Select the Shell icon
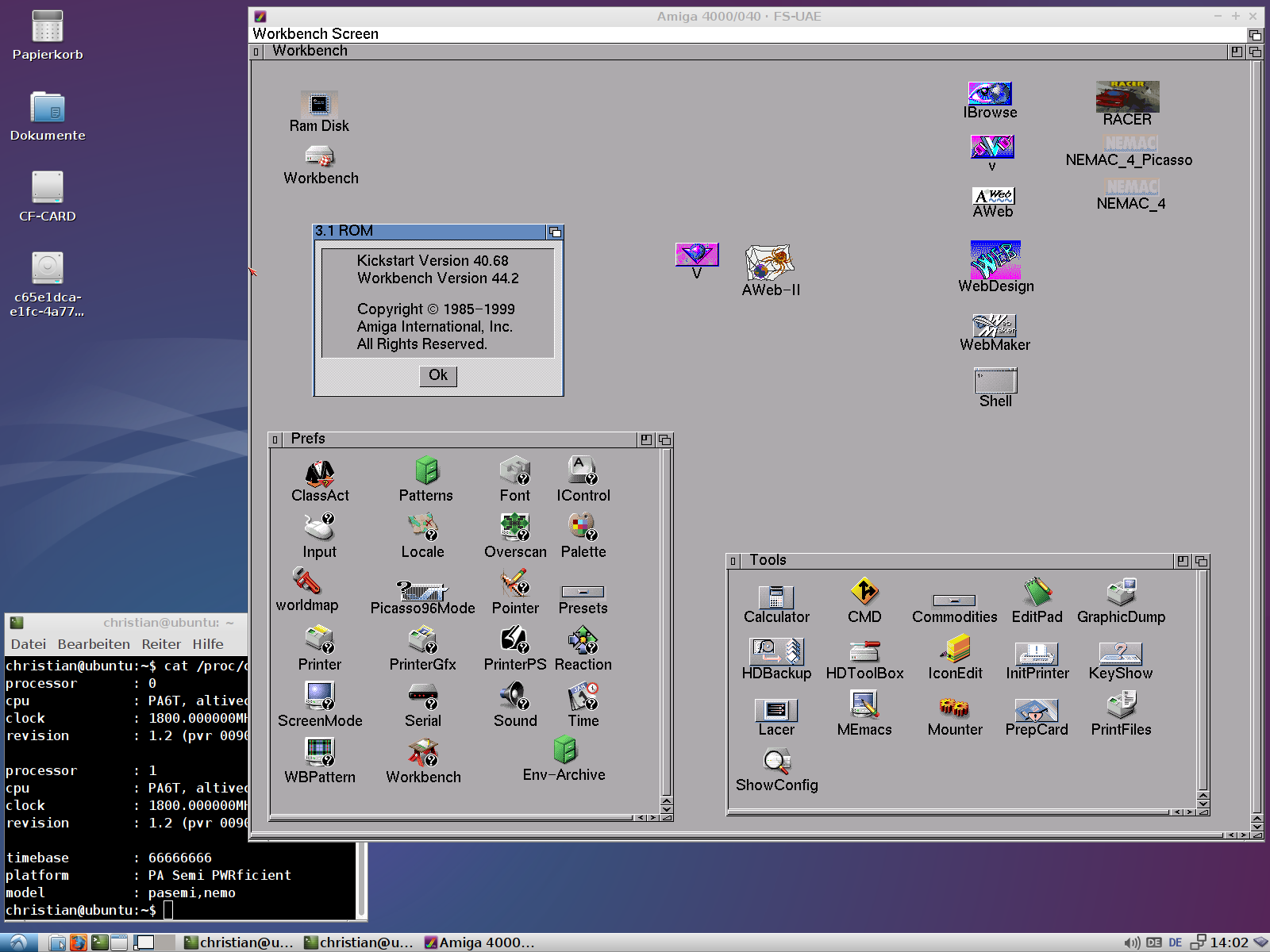This screenshot has width=1270, height=952. pos(995,381)
